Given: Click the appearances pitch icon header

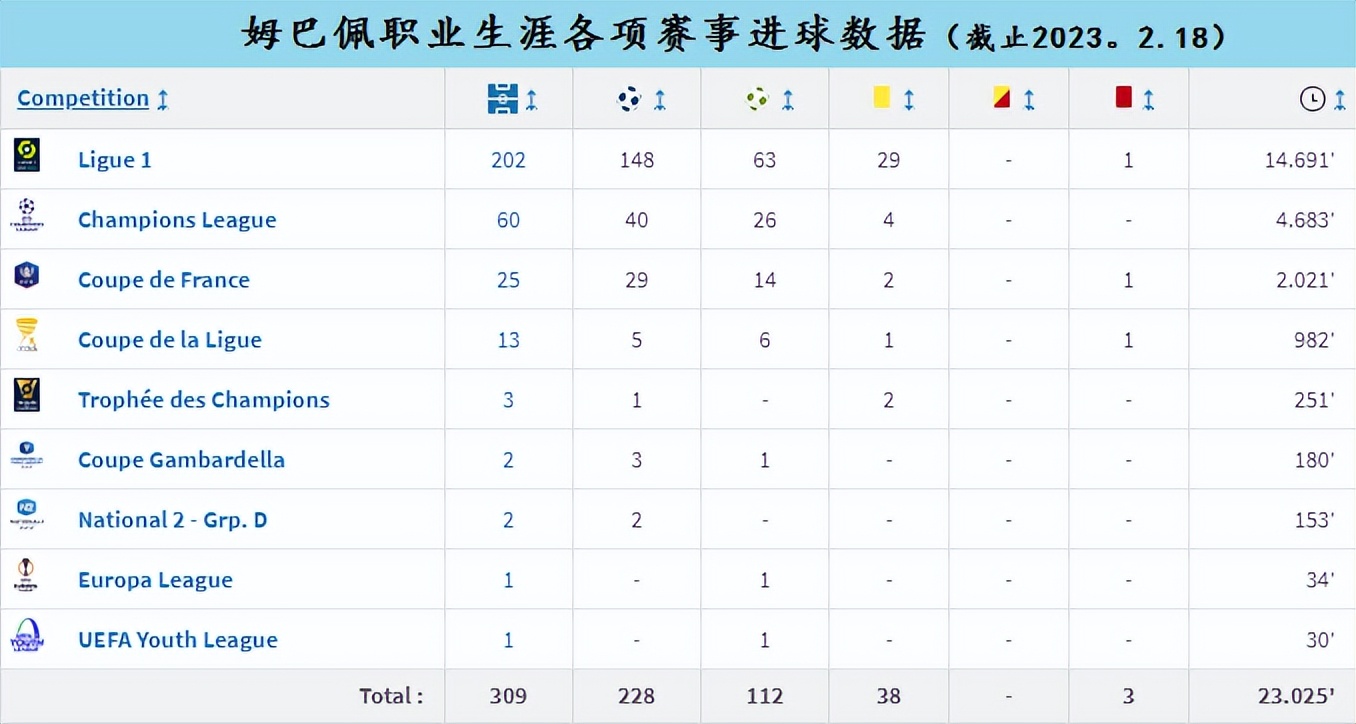Looking at the screenshot, I should click(x=503, y=98).
